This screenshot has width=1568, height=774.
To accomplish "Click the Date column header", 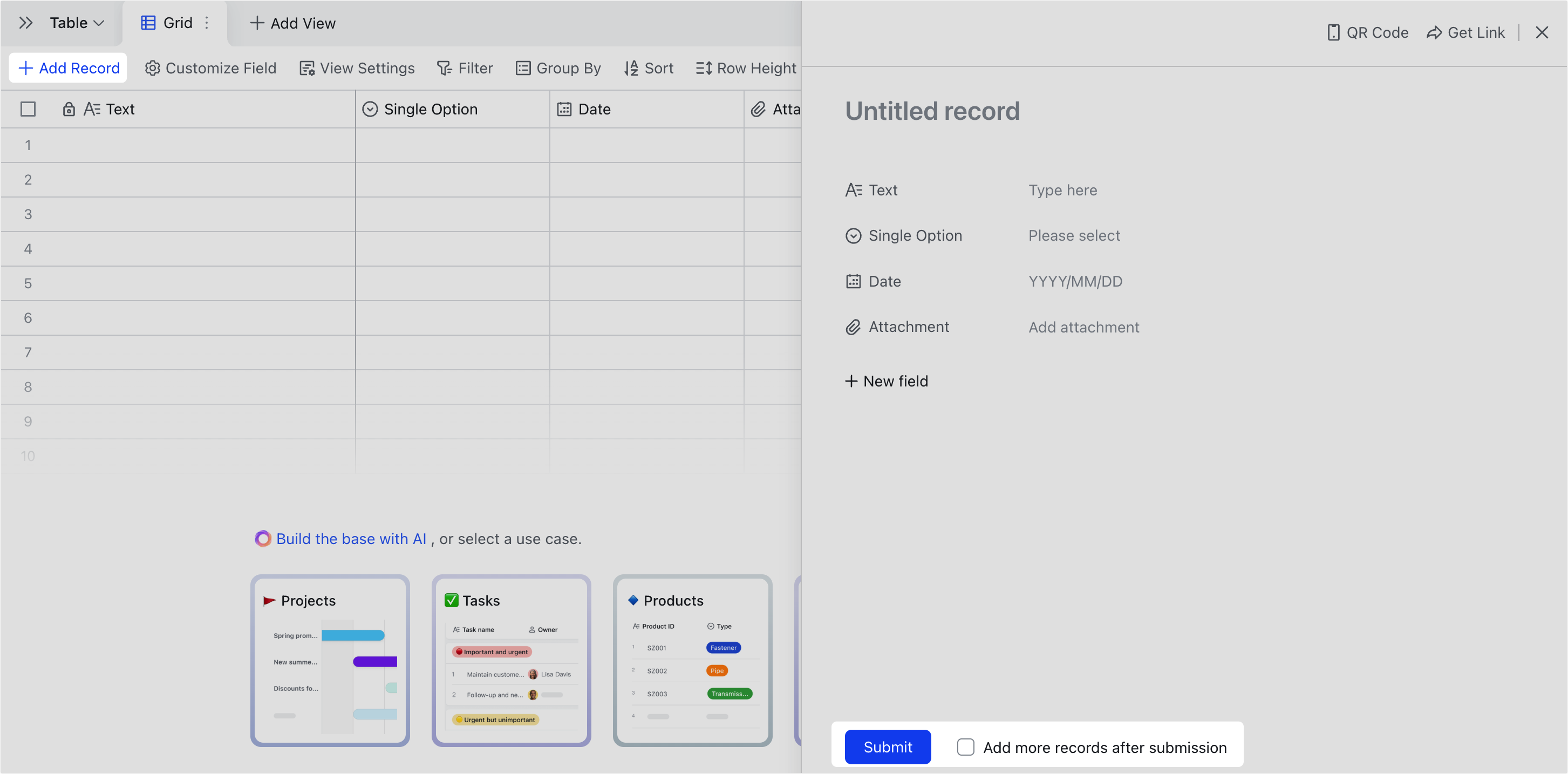I will 646,109.
